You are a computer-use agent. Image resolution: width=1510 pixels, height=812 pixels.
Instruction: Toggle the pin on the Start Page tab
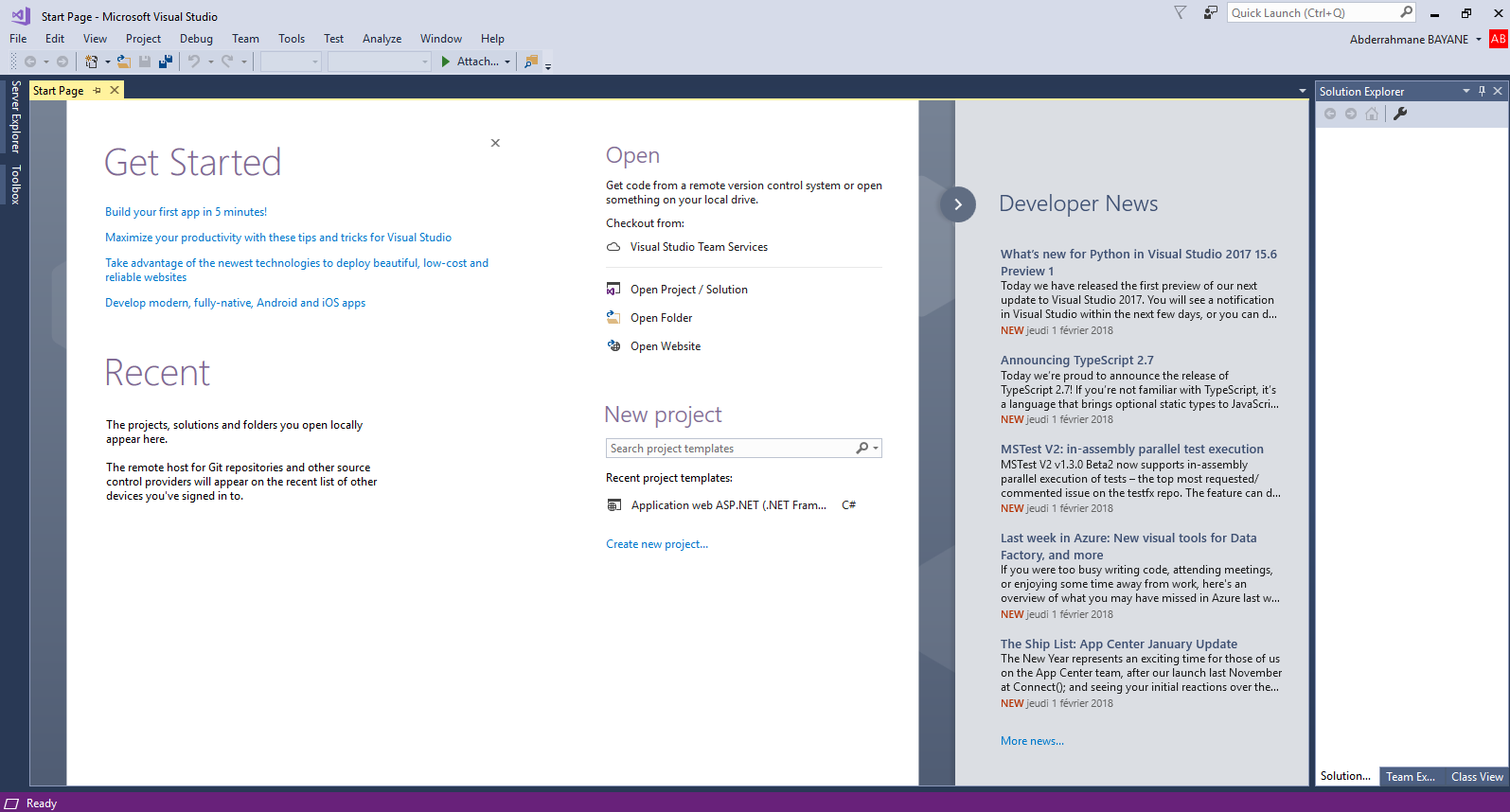97,90
